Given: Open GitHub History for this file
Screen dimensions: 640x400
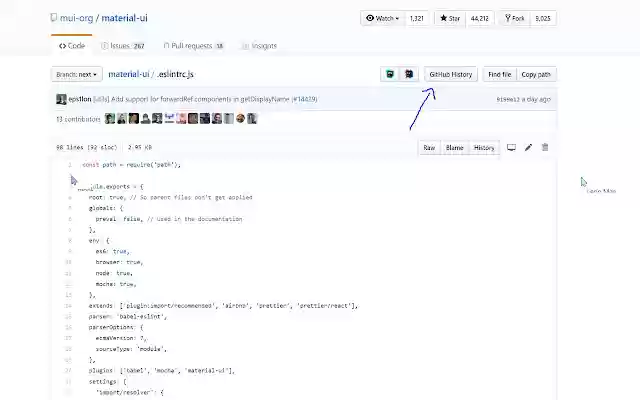Looking at the screenshot, I should (x=451, y=74).
